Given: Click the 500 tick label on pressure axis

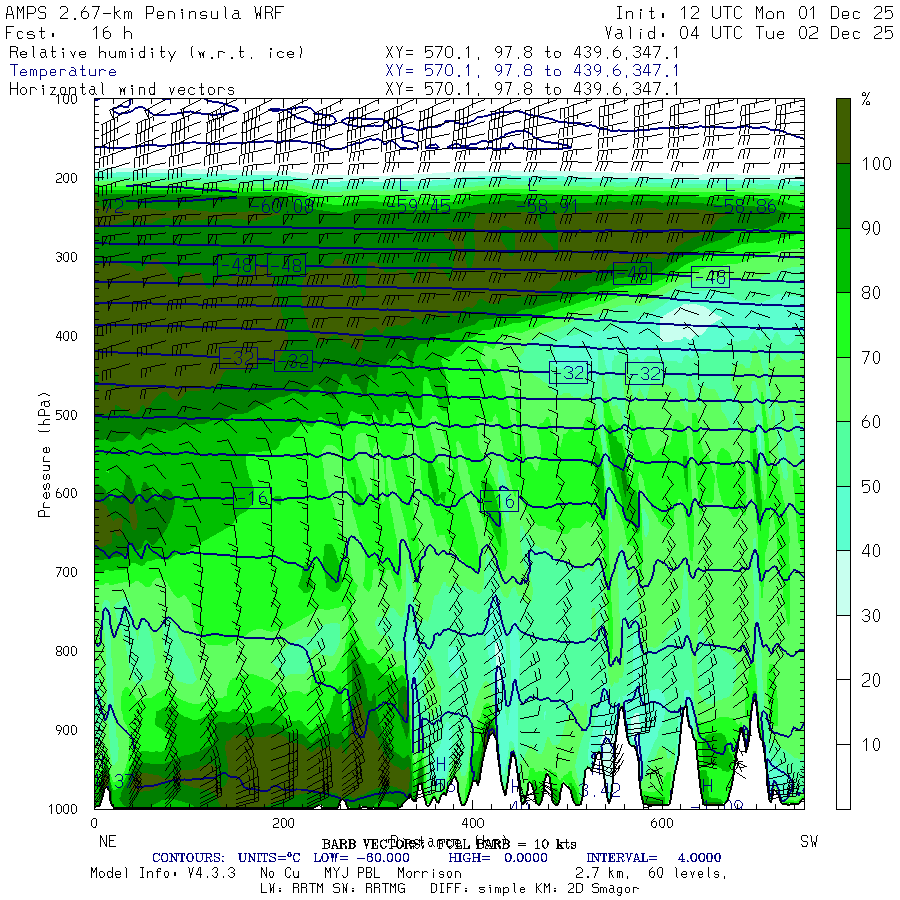Looking at the screenshot, I should [65, 415].
